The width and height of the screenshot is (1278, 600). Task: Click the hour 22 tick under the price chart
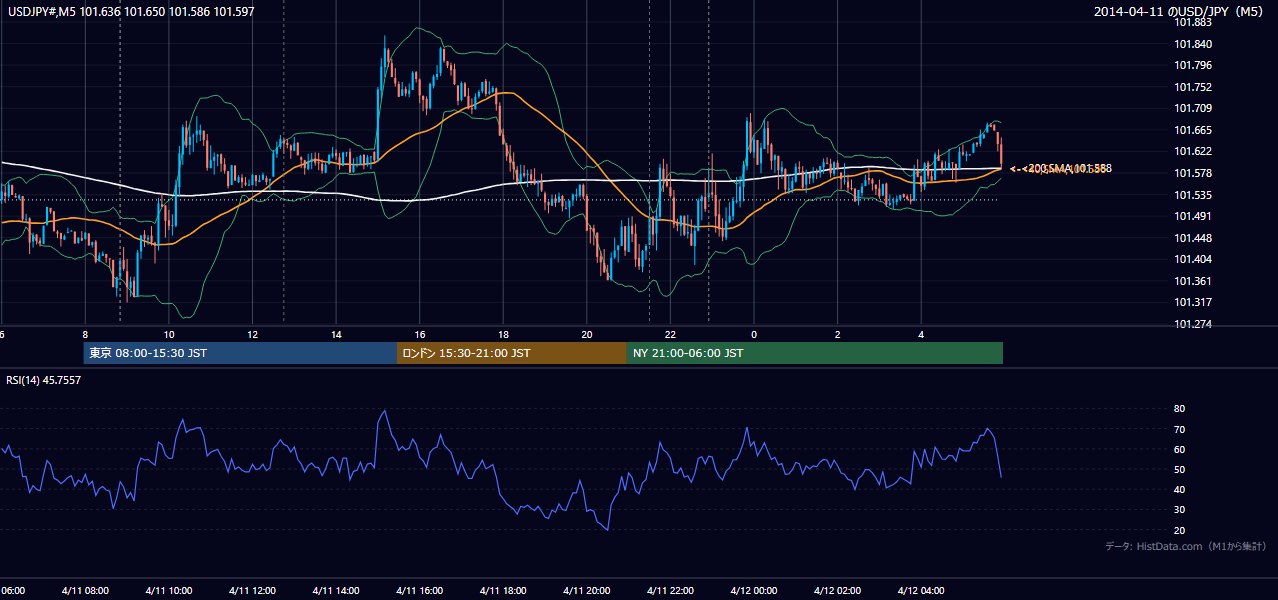670,334
